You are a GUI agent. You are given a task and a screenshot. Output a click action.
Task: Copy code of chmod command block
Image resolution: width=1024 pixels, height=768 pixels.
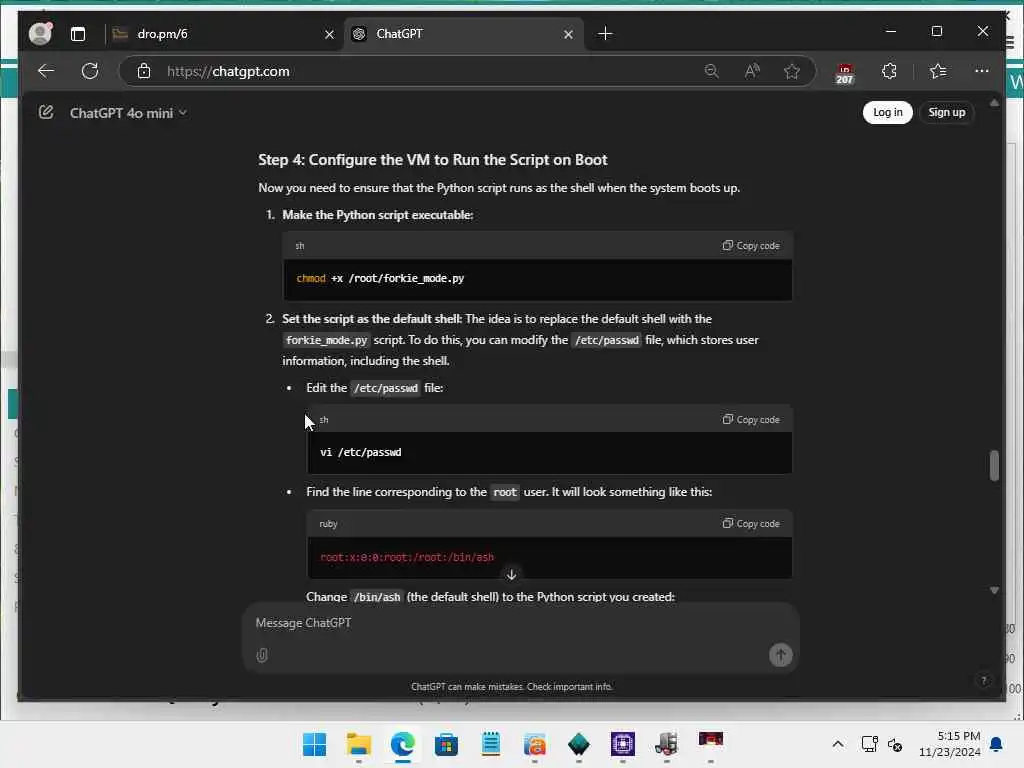pyautogui.click(x=751, y=246)
